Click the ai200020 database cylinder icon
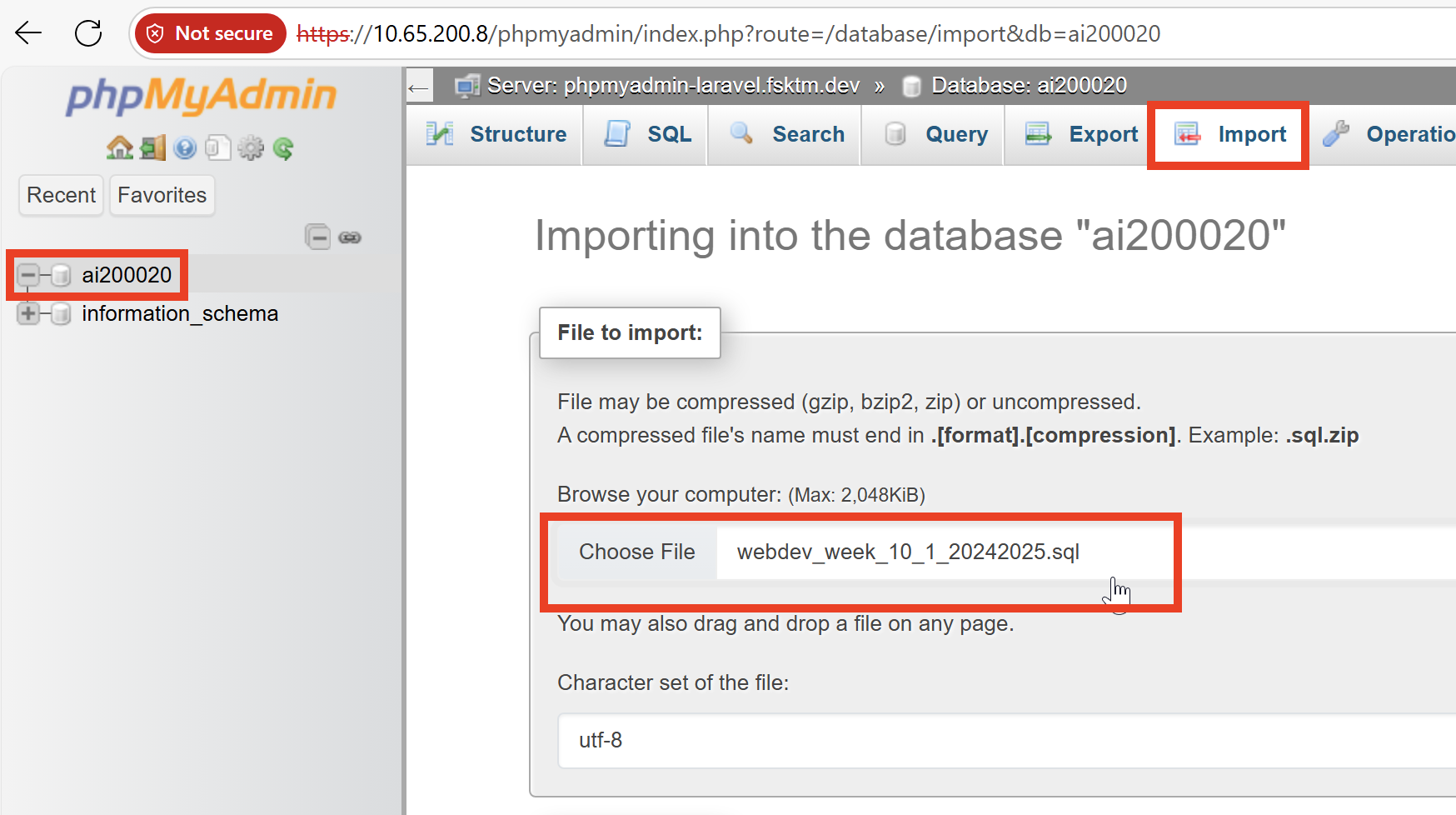The image size is (1456, 815). coord(61,275)
